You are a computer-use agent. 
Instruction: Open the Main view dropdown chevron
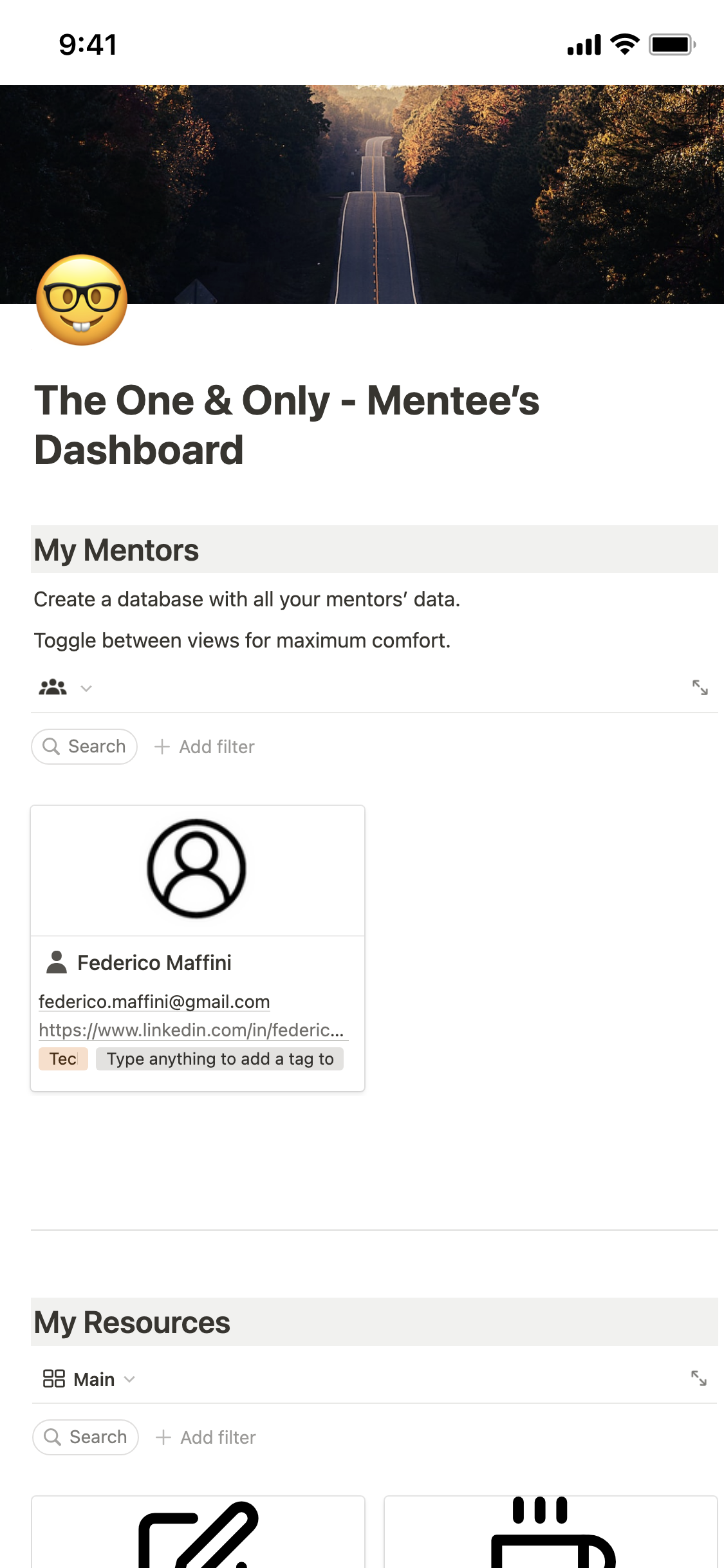click(x=129, y=1379)
